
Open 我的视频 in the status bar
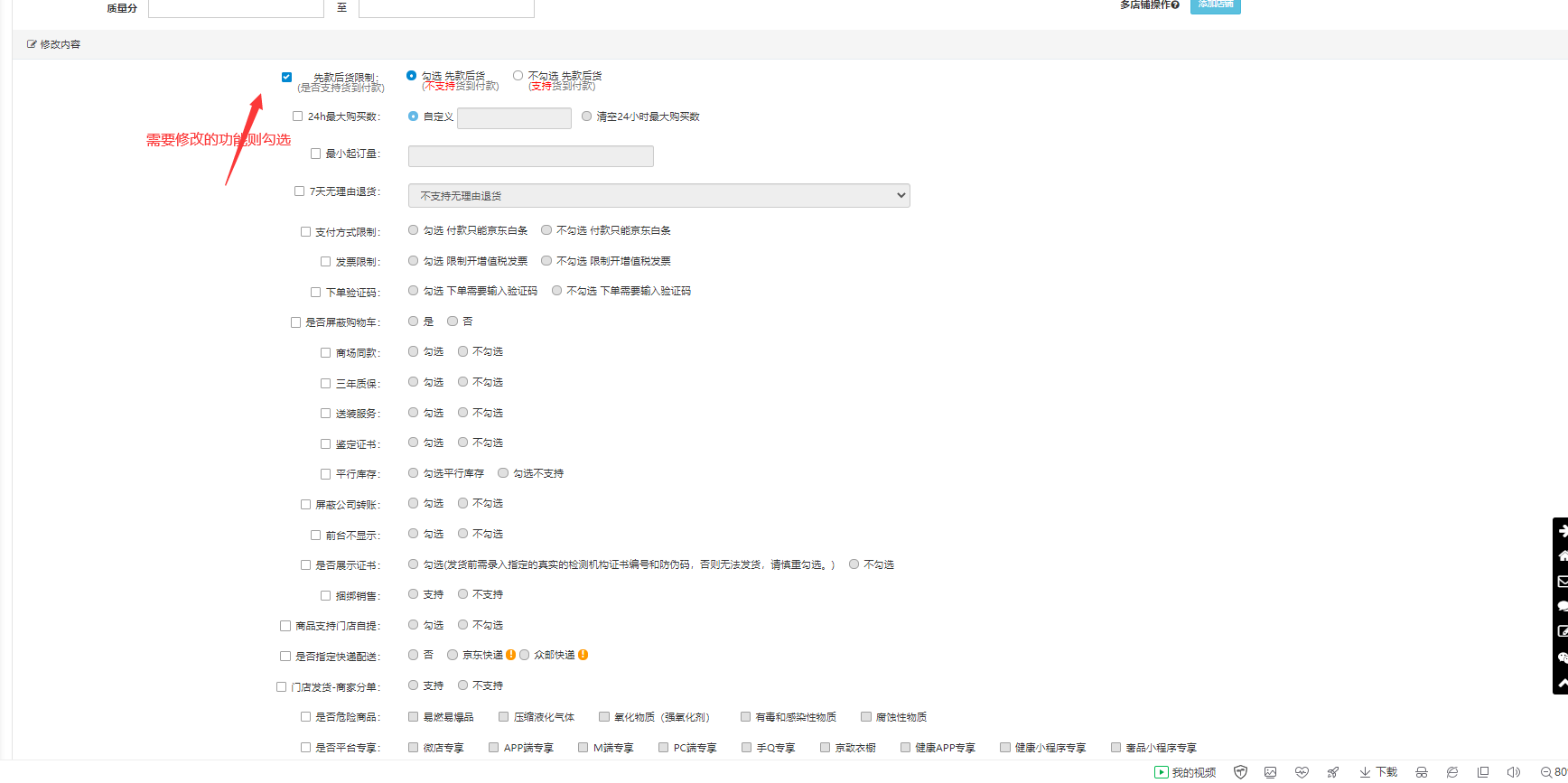(x=1185, y=772)
